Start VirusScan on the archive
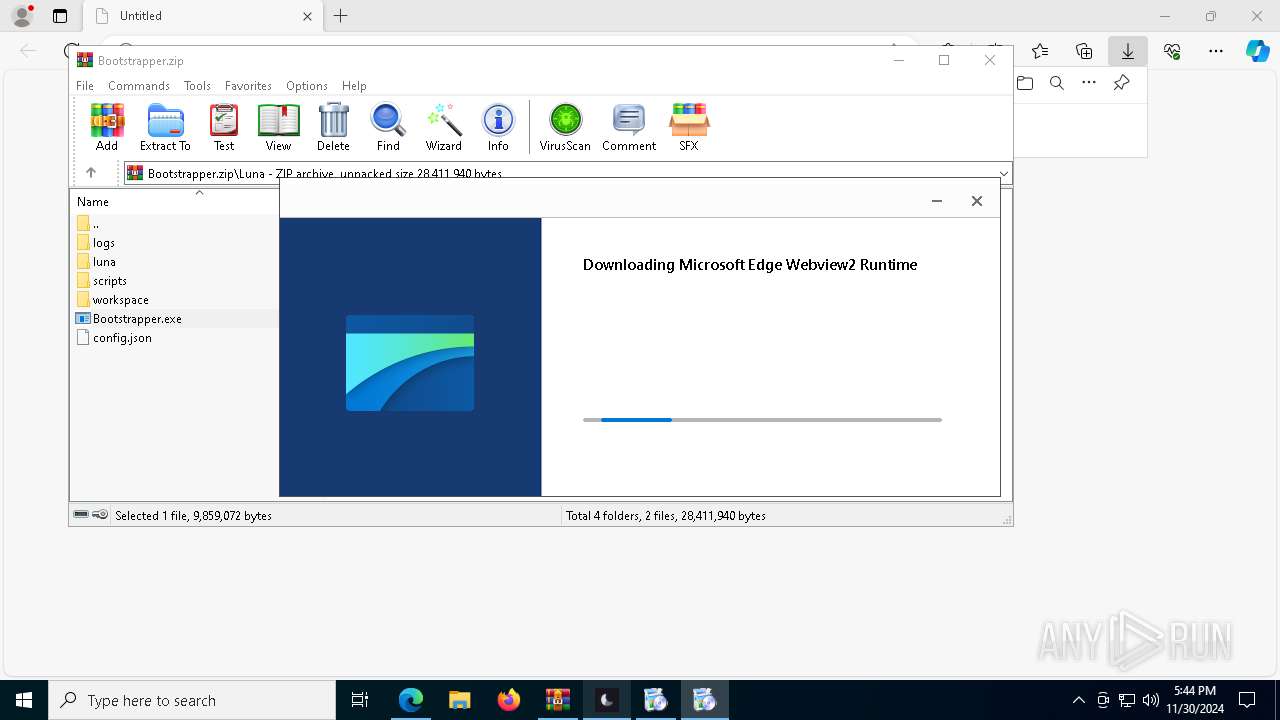This screenshot has height=720, width=1280. coord(565,127)
